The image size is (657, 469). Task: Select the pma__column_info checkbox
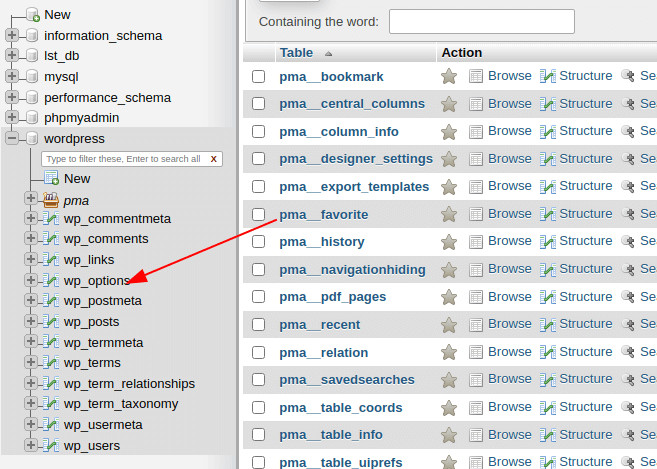(259, 131)
